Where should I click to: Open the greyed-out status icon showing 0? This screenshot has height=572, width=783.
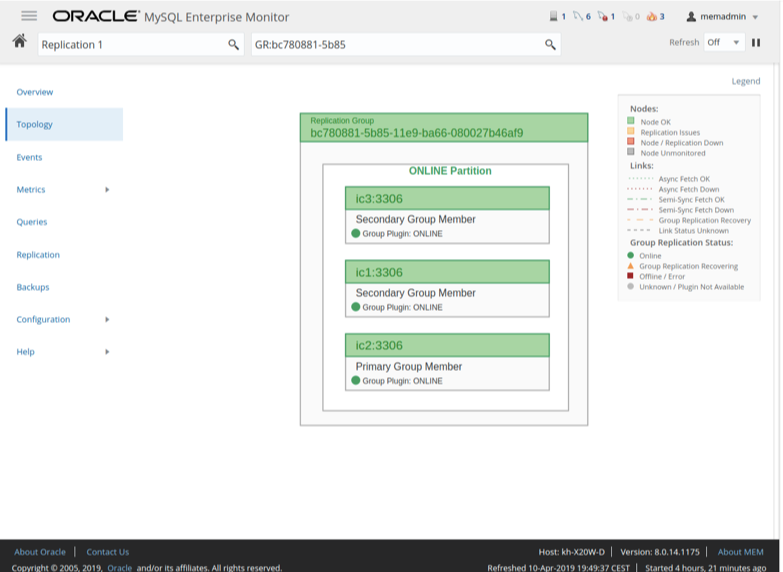[627, 16]
